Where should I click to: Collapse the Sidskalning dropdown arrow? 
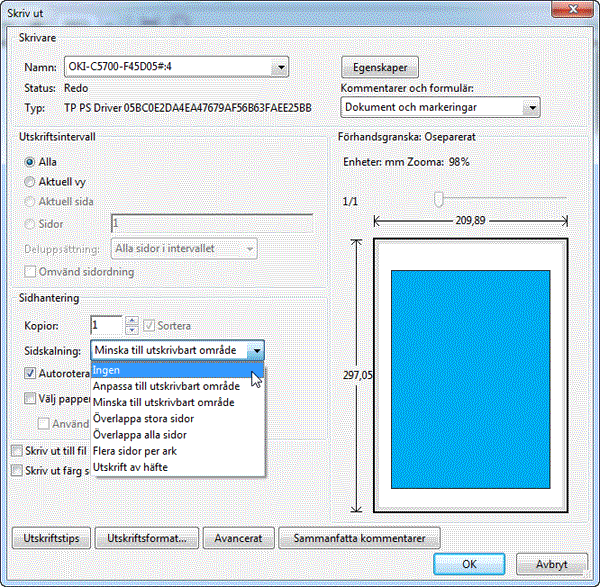(x=257, y=350)
